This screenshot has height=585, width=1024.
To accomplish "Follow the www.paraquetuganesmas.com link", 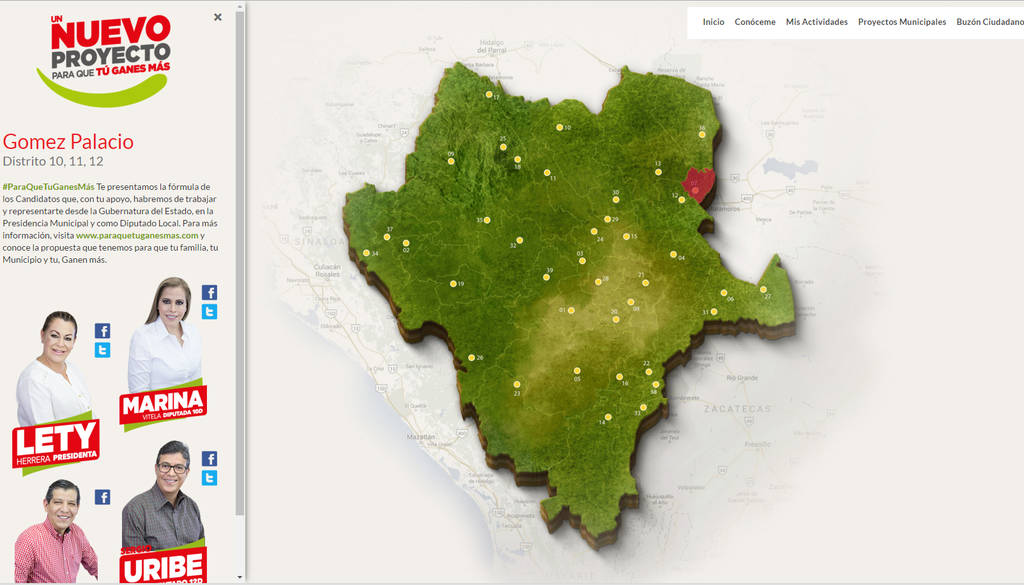I will [x=137, y=236].
